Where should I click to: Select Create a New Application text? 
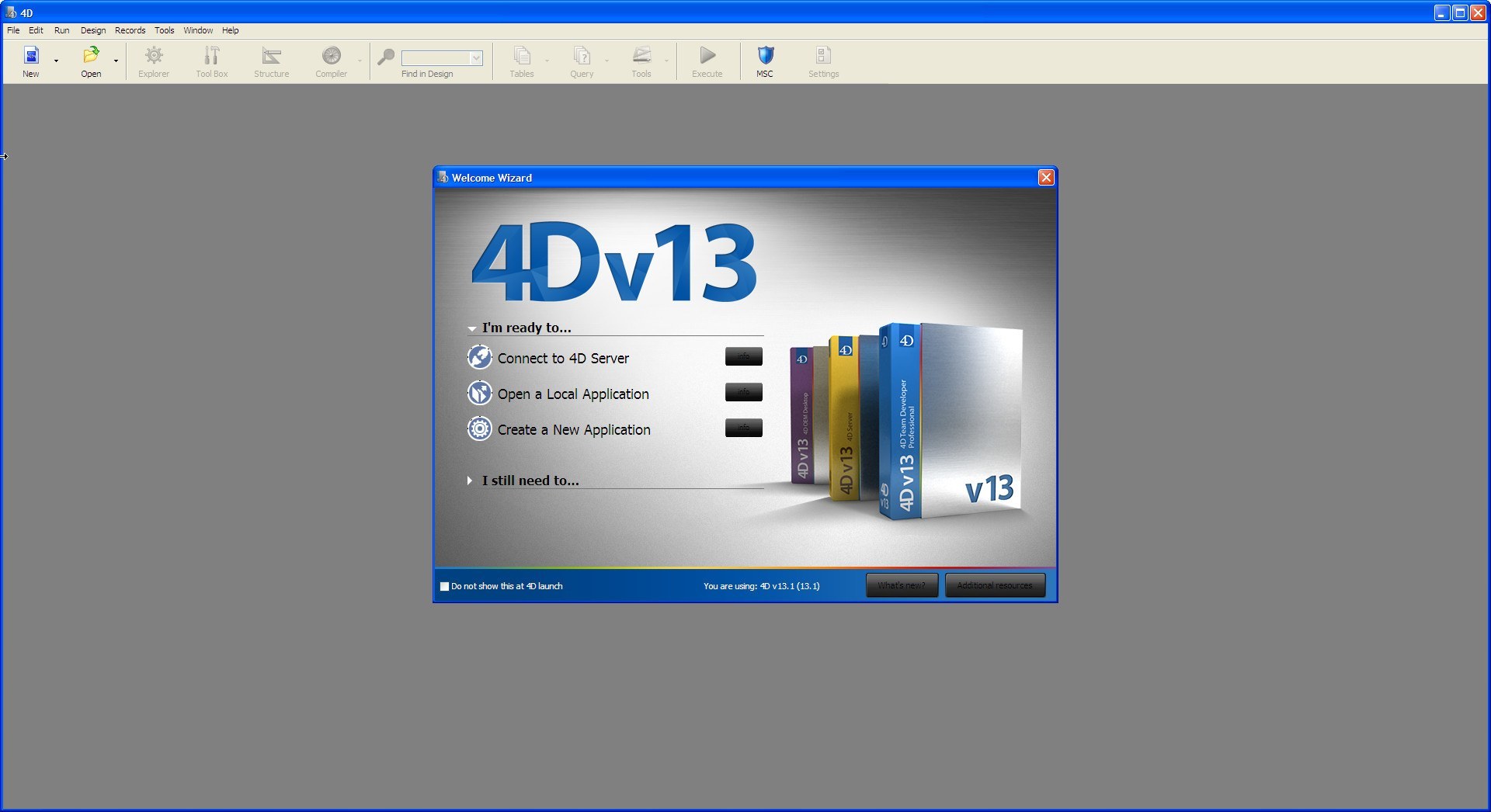tap(574, 429)
